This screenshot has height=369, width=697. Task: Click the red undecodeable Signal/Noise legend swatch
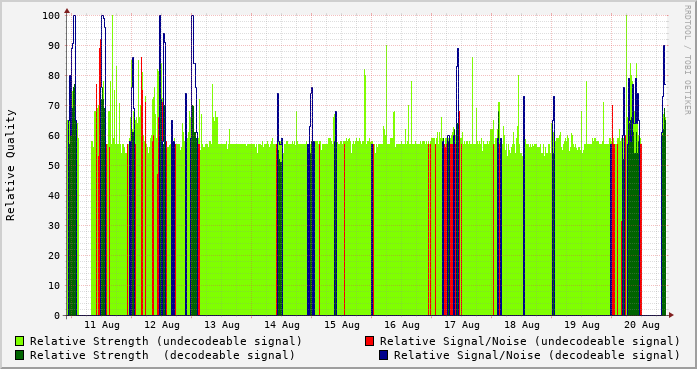[x=369, y=341]
